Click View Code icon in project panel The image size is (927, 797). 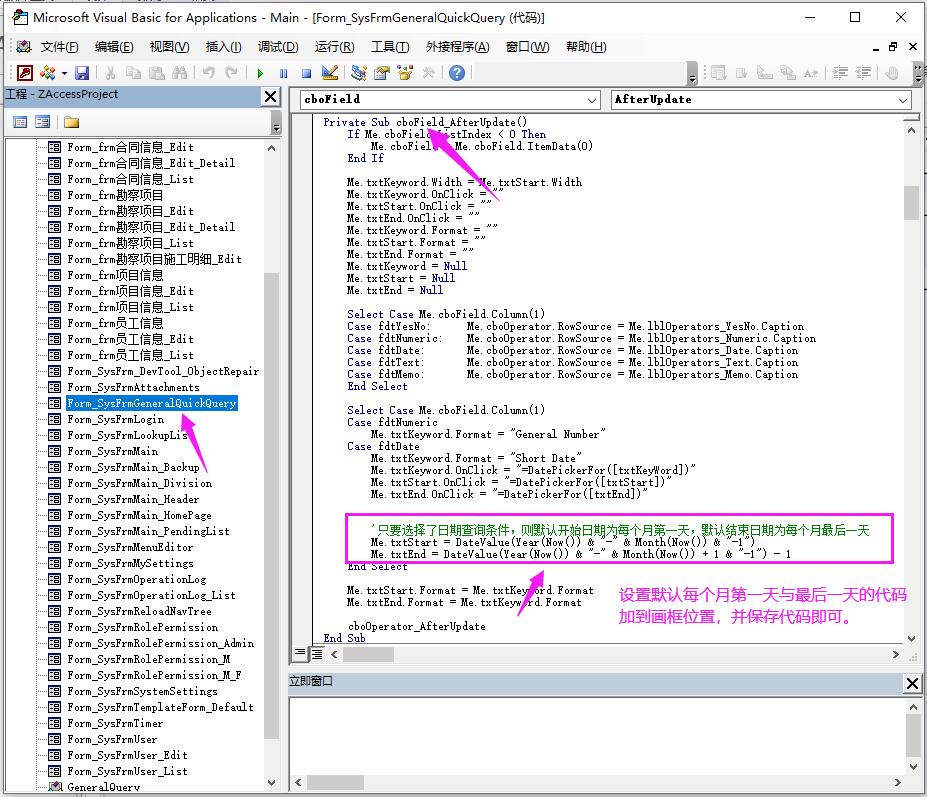click(x=20, y=122)
